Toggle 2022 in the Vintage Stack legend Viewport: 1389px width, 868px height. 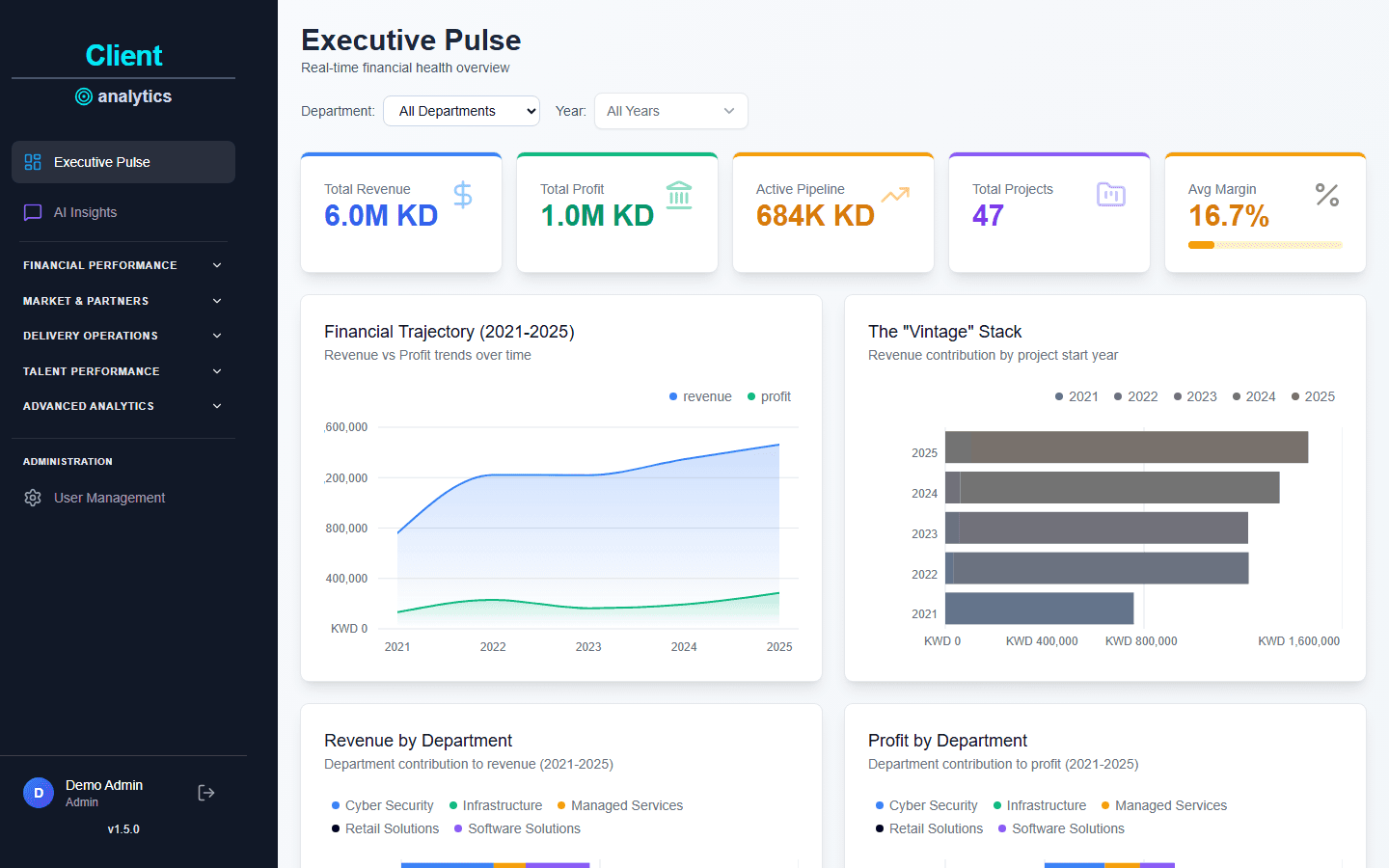[x=1135, y=396]
